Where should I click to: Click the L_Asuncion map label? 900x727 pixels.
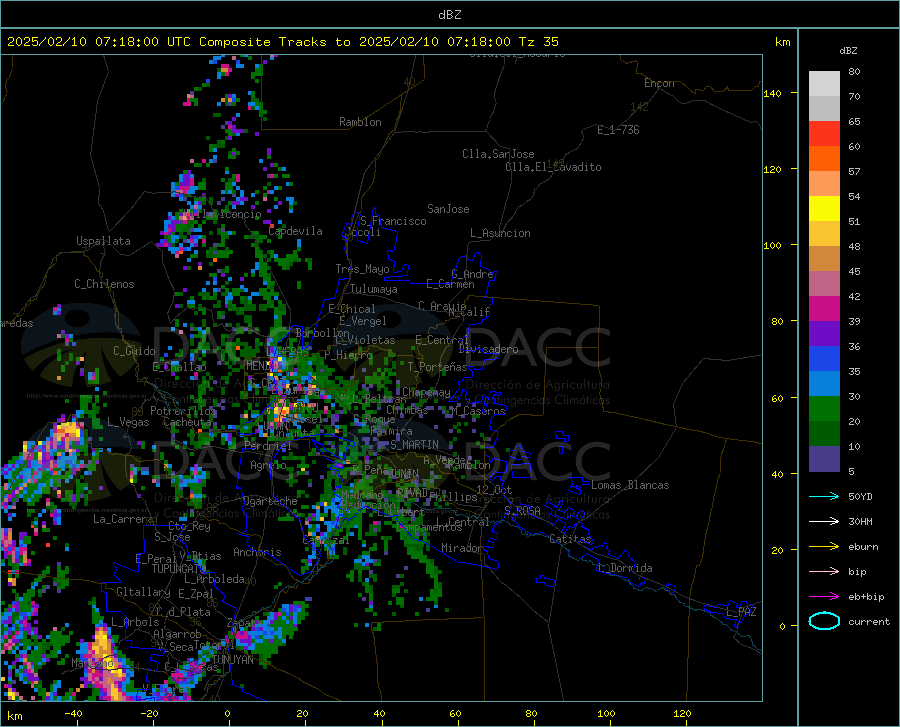(x=500, y=233)
